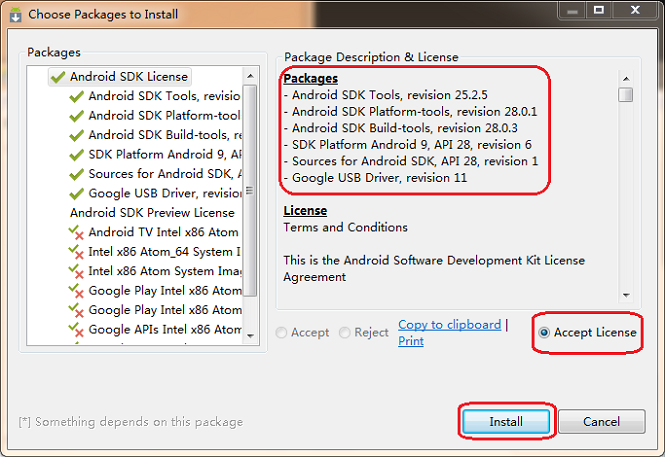
Task: Click green checkmark icon beside Android SDK License
Action: coord(58,77)
